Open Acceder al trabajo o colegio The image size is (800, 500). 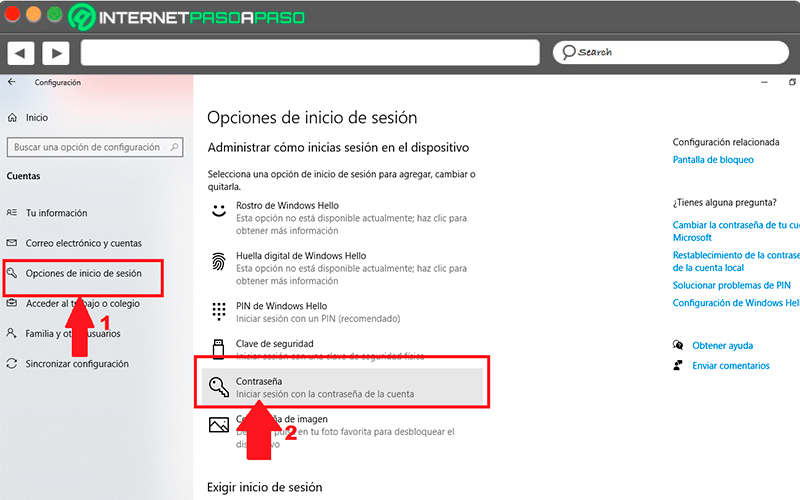[x=83, y=303]
